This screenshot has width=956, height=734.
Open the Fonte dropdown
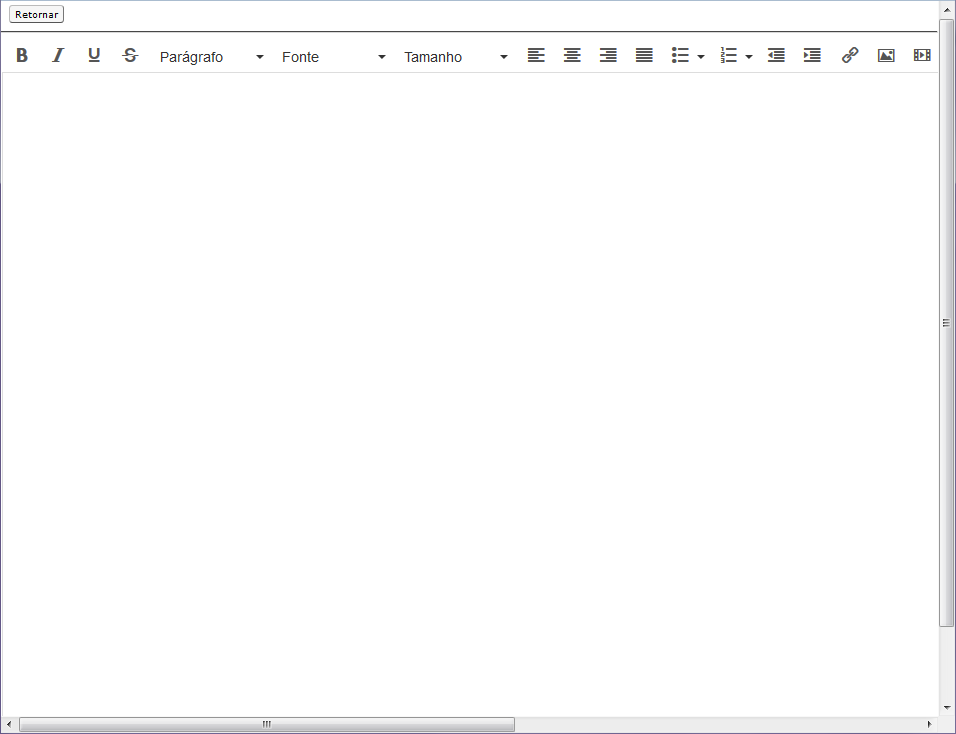[x=333, y=57]
